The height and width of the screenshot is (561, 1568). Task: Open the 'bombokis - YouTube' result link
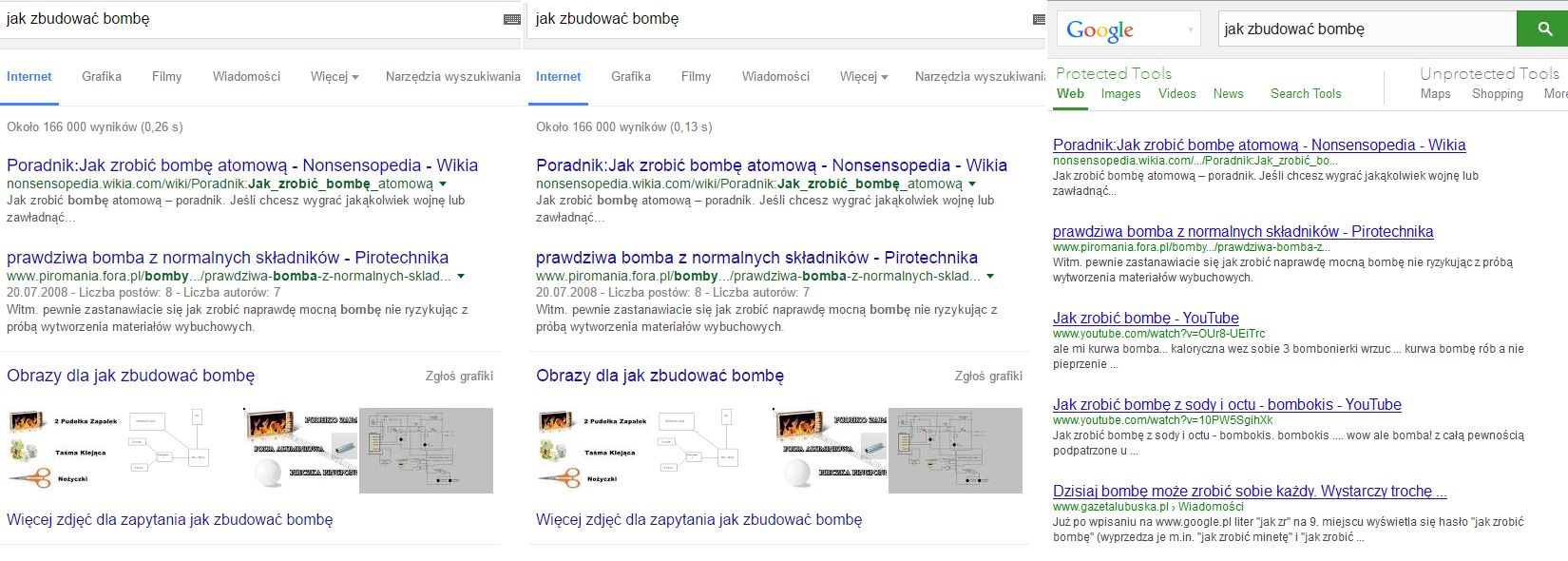[x=1227, y=404]
